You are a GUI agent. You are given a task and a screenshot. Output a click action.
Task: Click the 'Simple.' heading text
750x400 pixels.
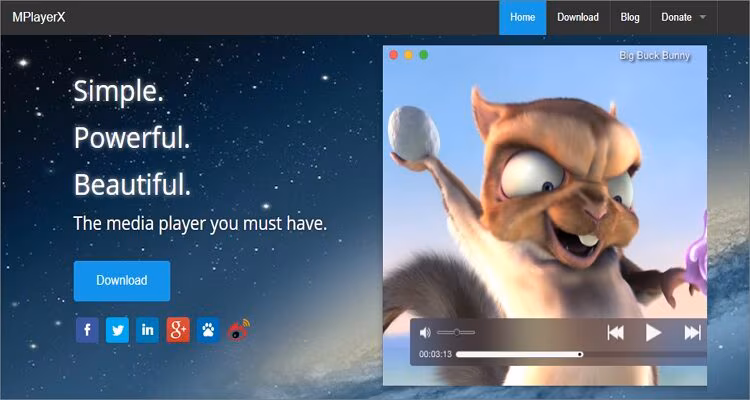tap(119, 91)
